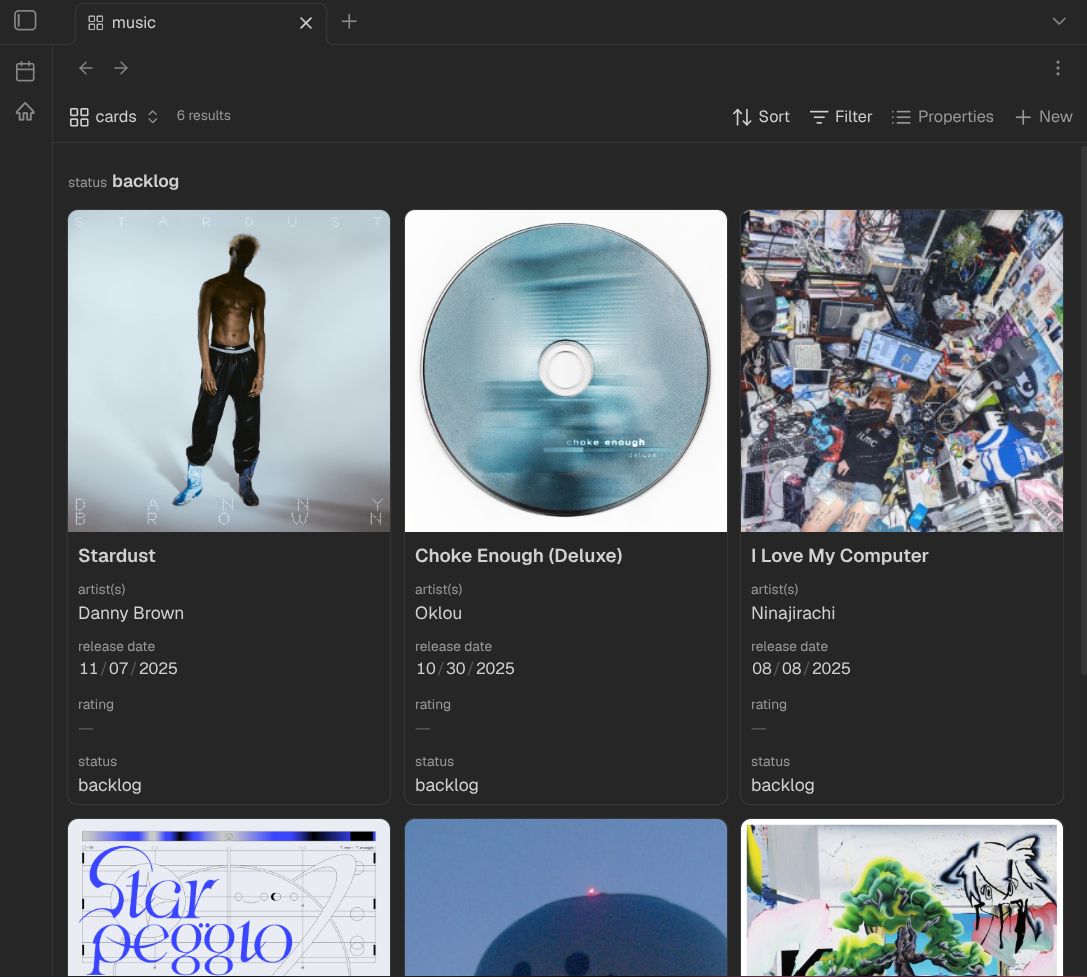The width and height of the screenshot is (1087, 977).
Task: Navigate back with the left arrow
Action: pyautogui.click(x=86, y=68)
